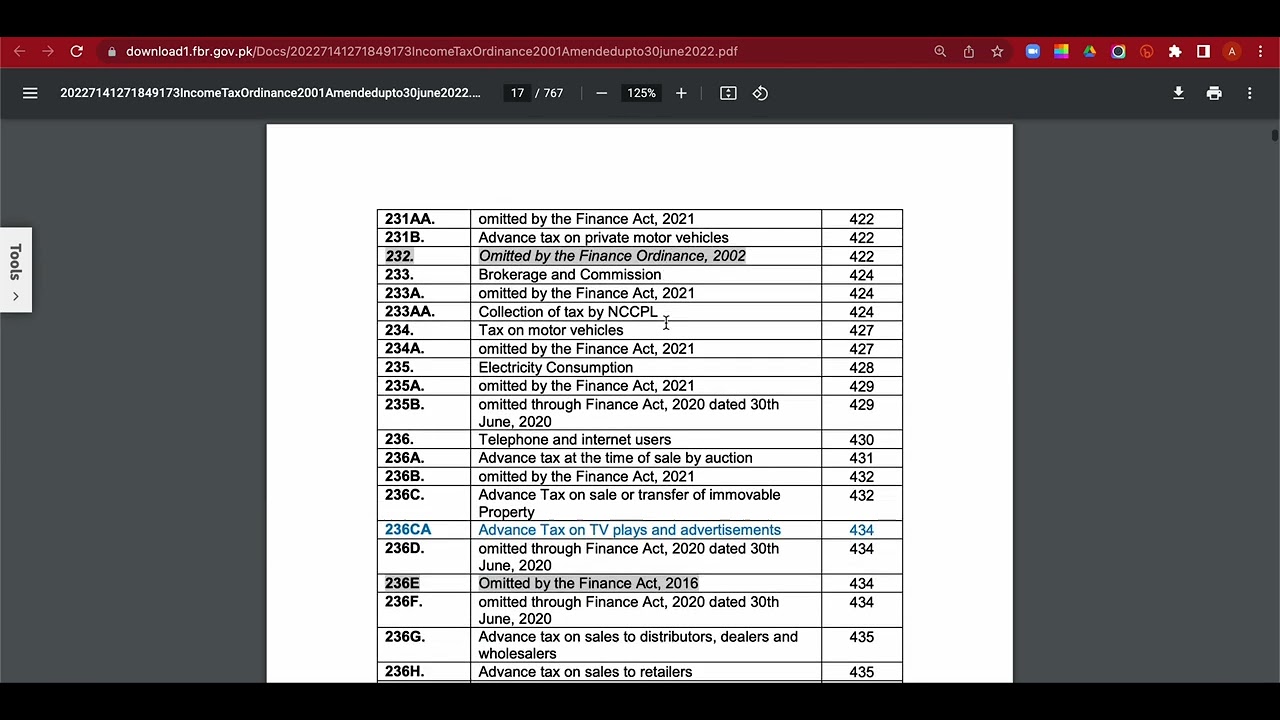Fit PDF to page
Screen dimensions: 1280x720
tap(728, 93)
